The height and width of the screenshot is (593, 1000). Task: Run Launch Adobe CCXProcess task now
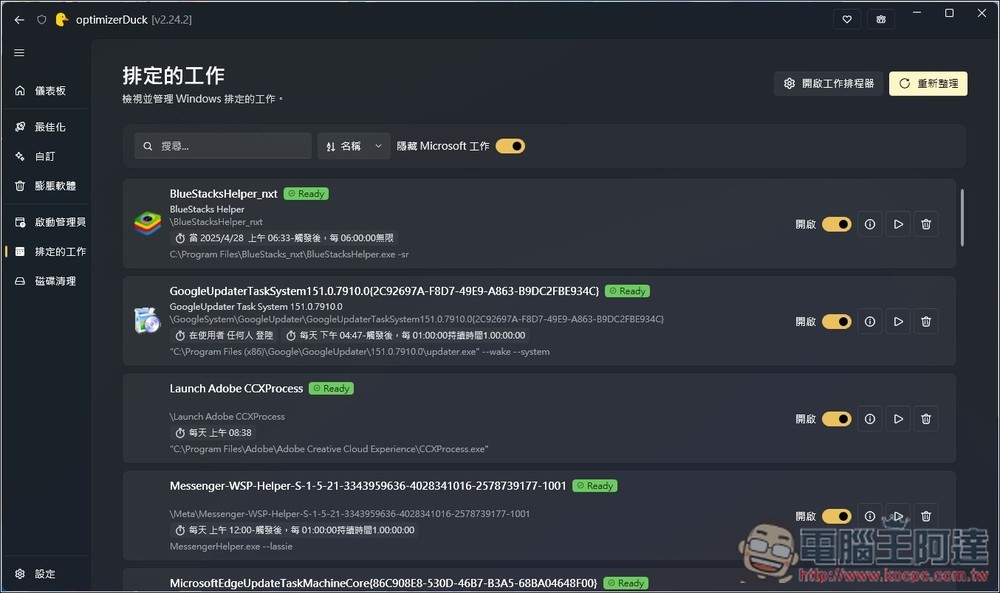(898, 419)
